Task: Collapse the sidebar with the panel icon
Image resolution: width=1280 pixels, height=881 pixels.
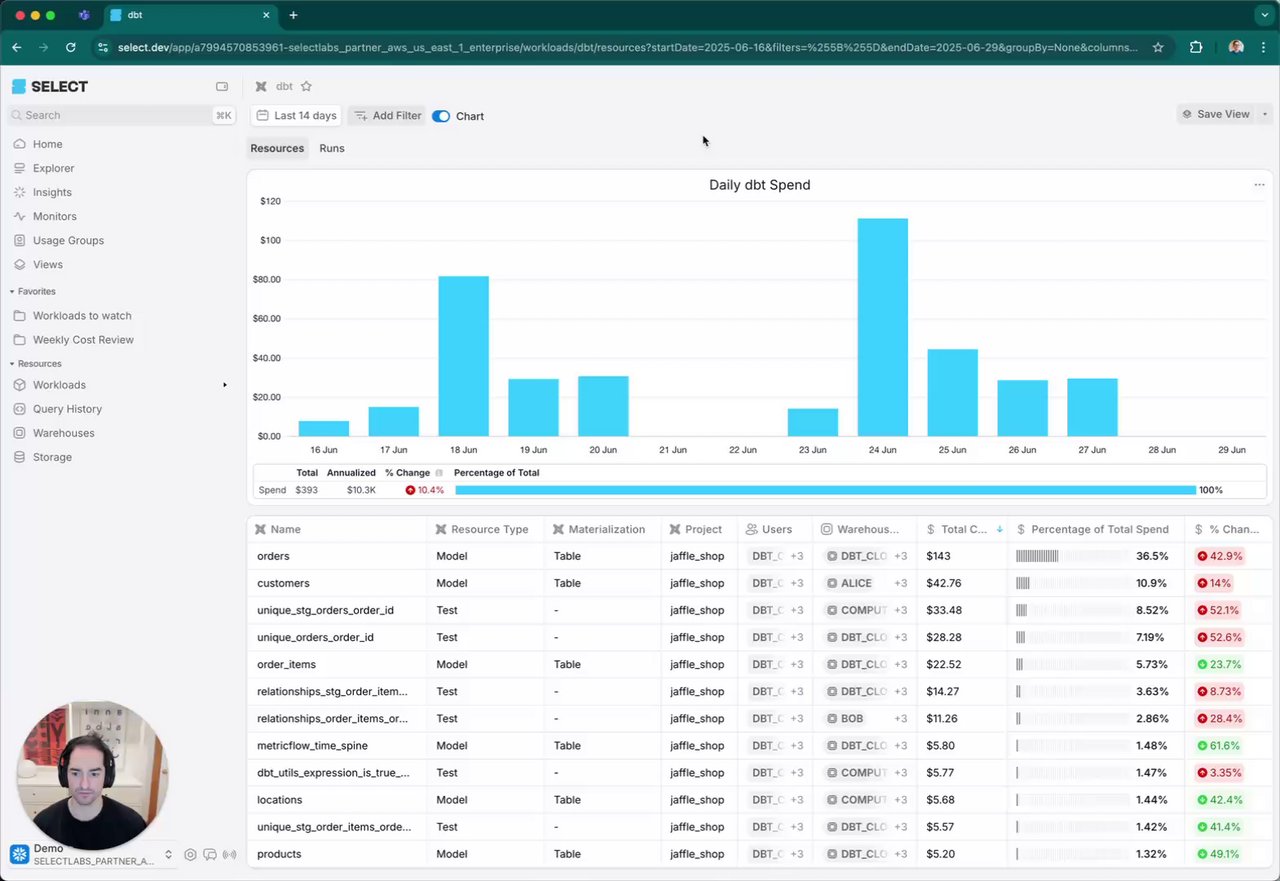Action: [x=222, y=87]
